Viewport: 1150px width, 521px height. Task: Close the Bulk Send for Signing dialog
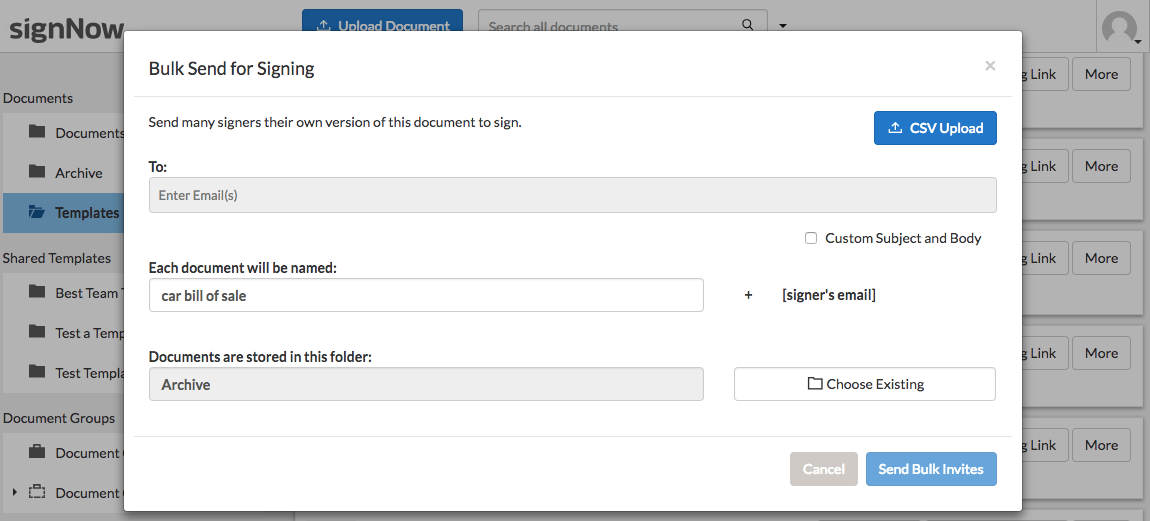(x=990, y=66)
